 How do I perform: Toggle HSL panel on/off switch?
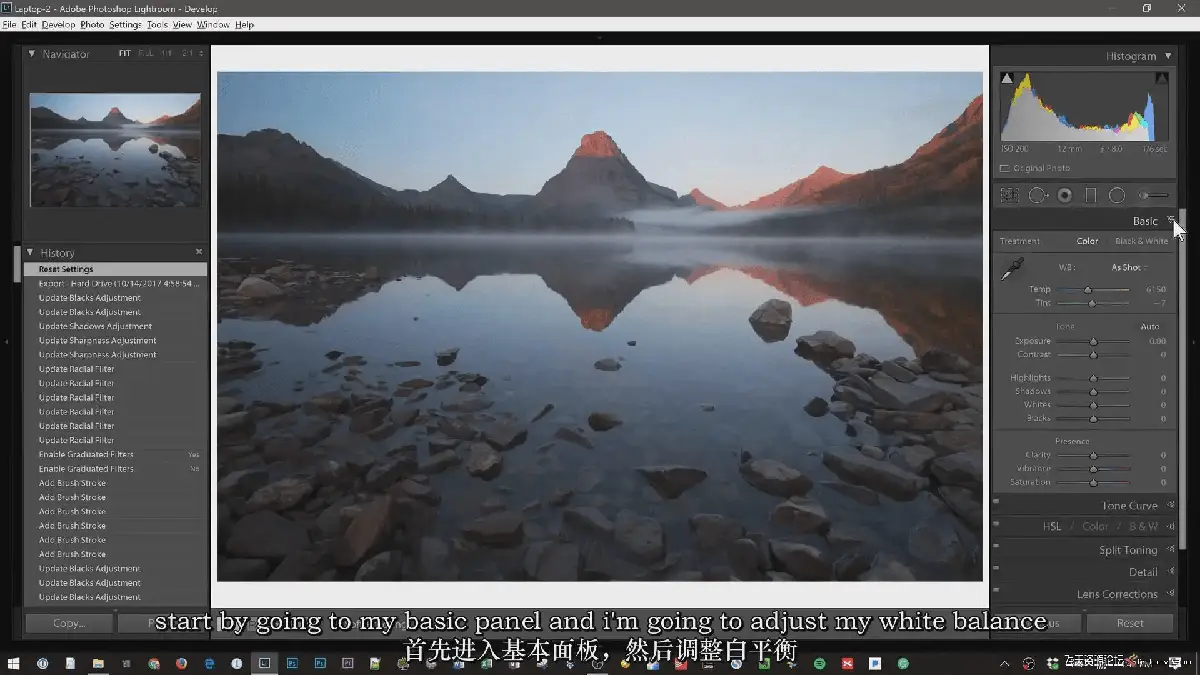click(996, 526)
